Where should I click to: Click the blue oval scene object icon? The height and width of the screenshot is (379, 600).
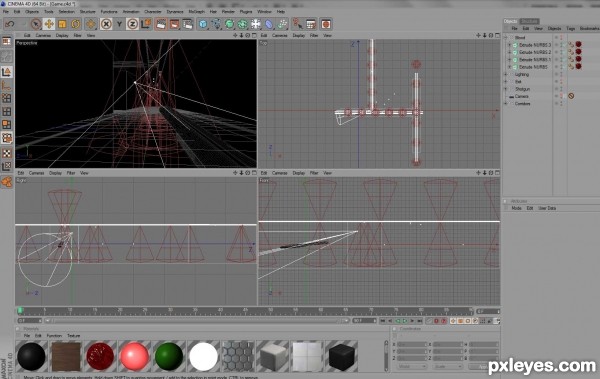click(x=269, y=24)
